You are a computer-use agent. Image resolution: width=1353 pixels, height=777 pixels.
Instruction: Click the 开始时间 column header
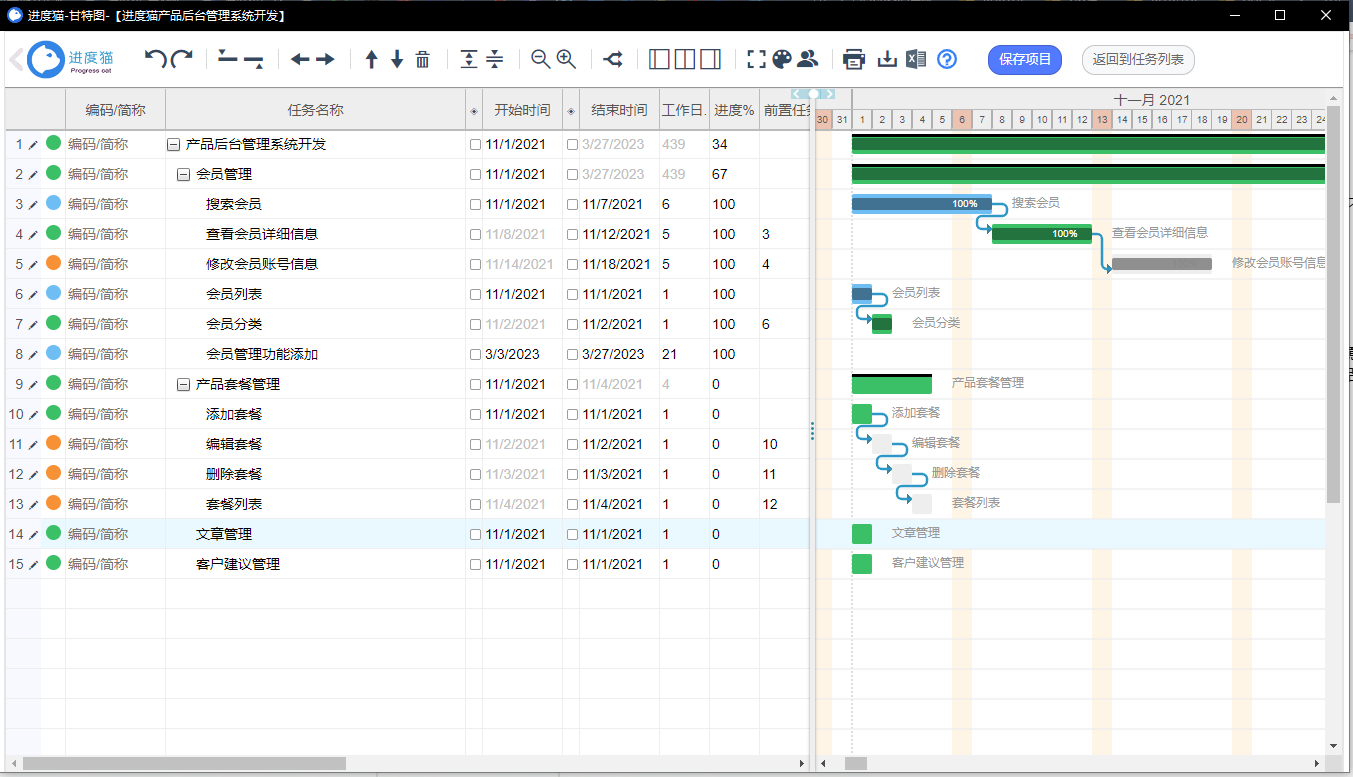[522, 110]
